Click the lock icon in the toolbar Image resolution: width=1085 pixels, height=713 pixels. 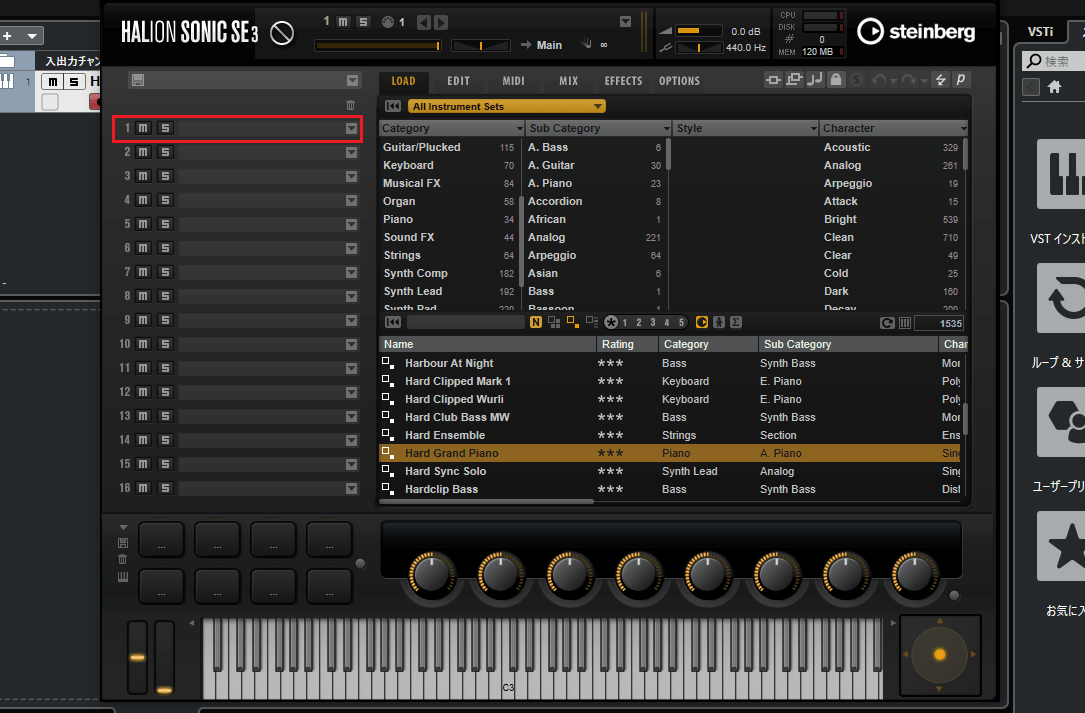(836, 80)
